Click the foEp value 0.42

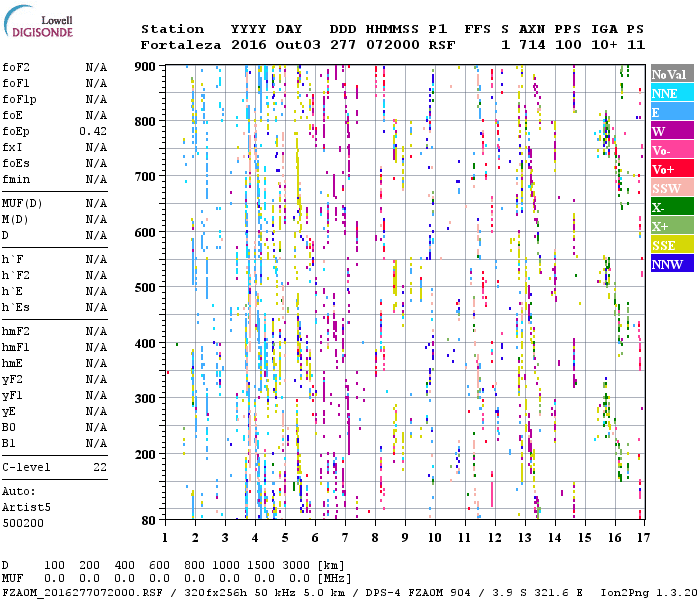(93, 131)
